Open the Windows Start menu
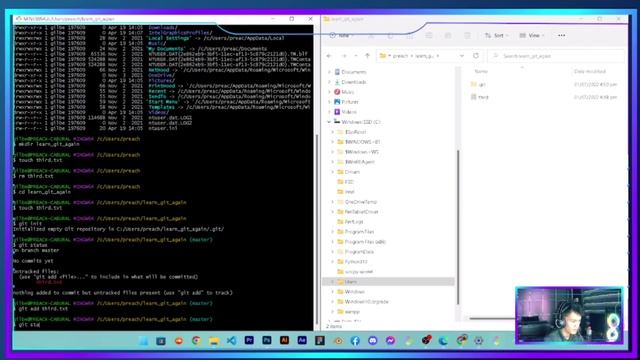This screenshot has width=640, height=360. 143,340
